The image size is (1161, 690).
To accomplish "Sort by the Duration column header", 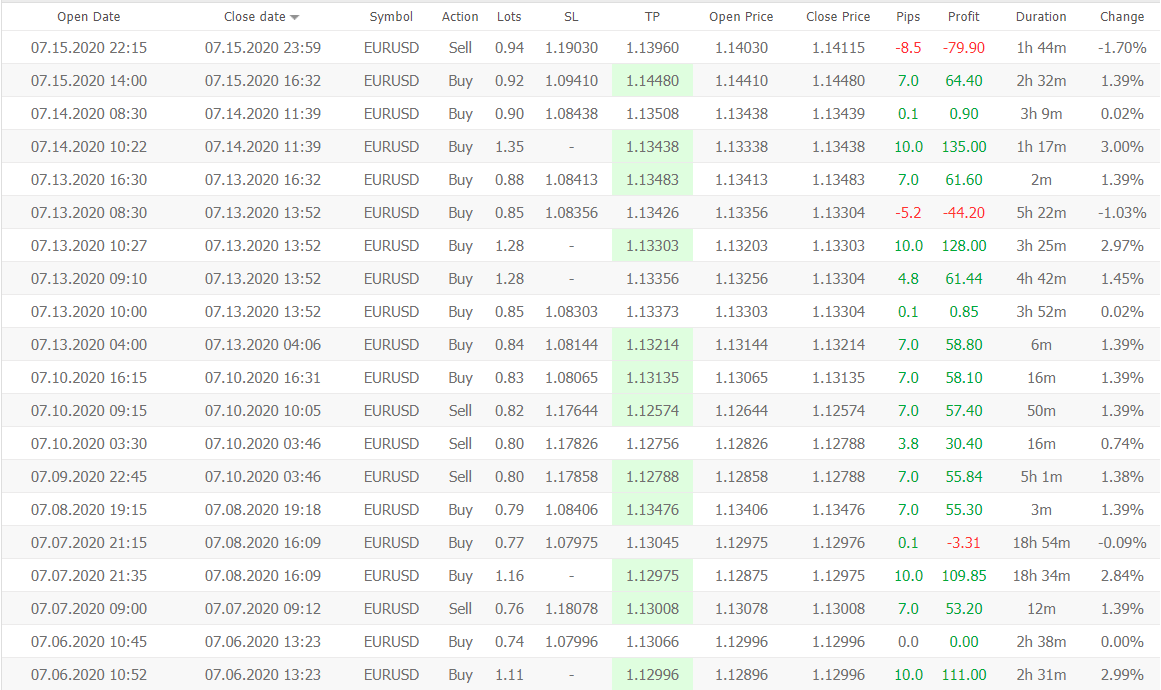I will [x=1041, y=16].
